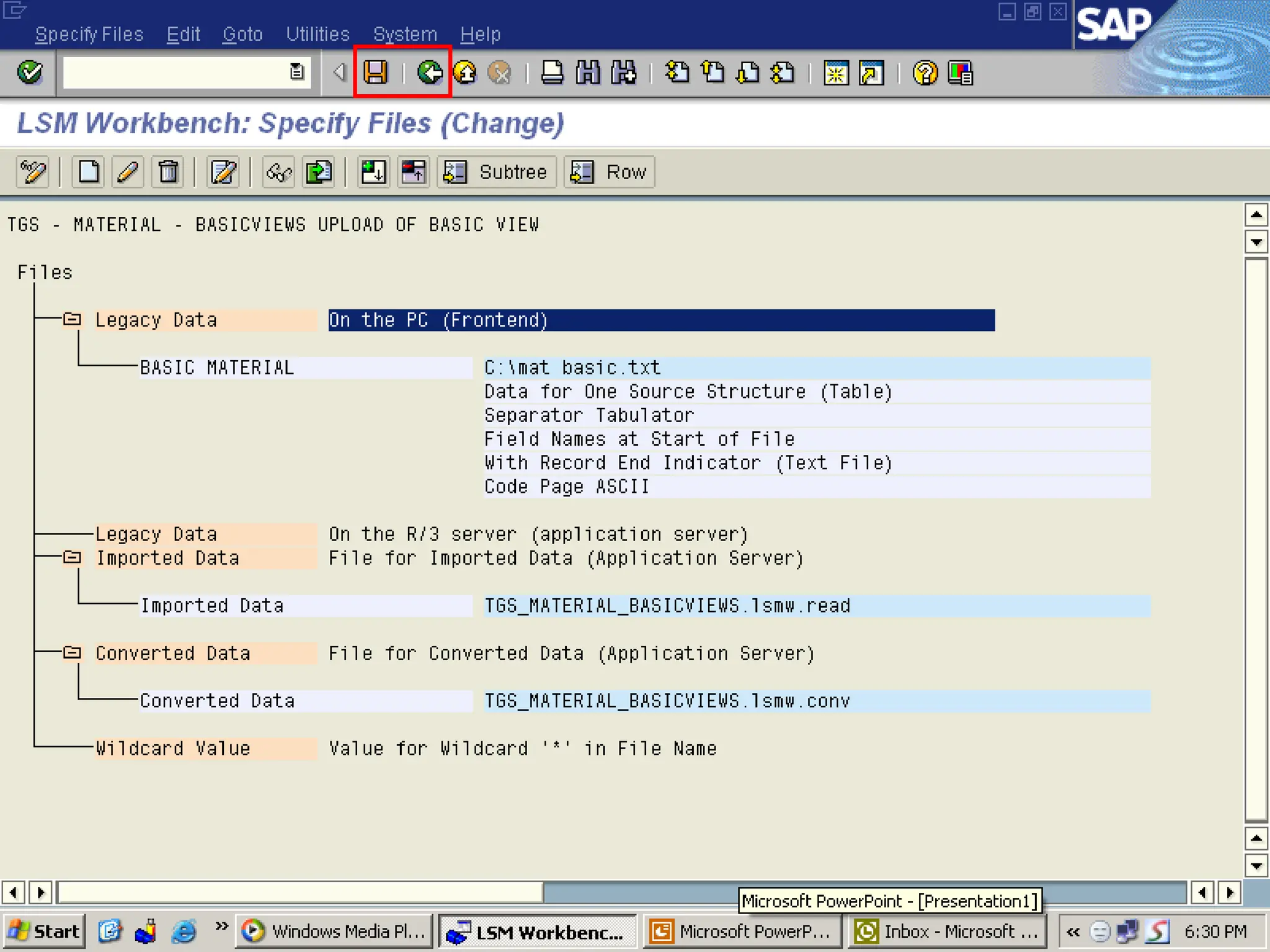Click the green Enter checkmark icon
1270x952 pixels.
29,73
